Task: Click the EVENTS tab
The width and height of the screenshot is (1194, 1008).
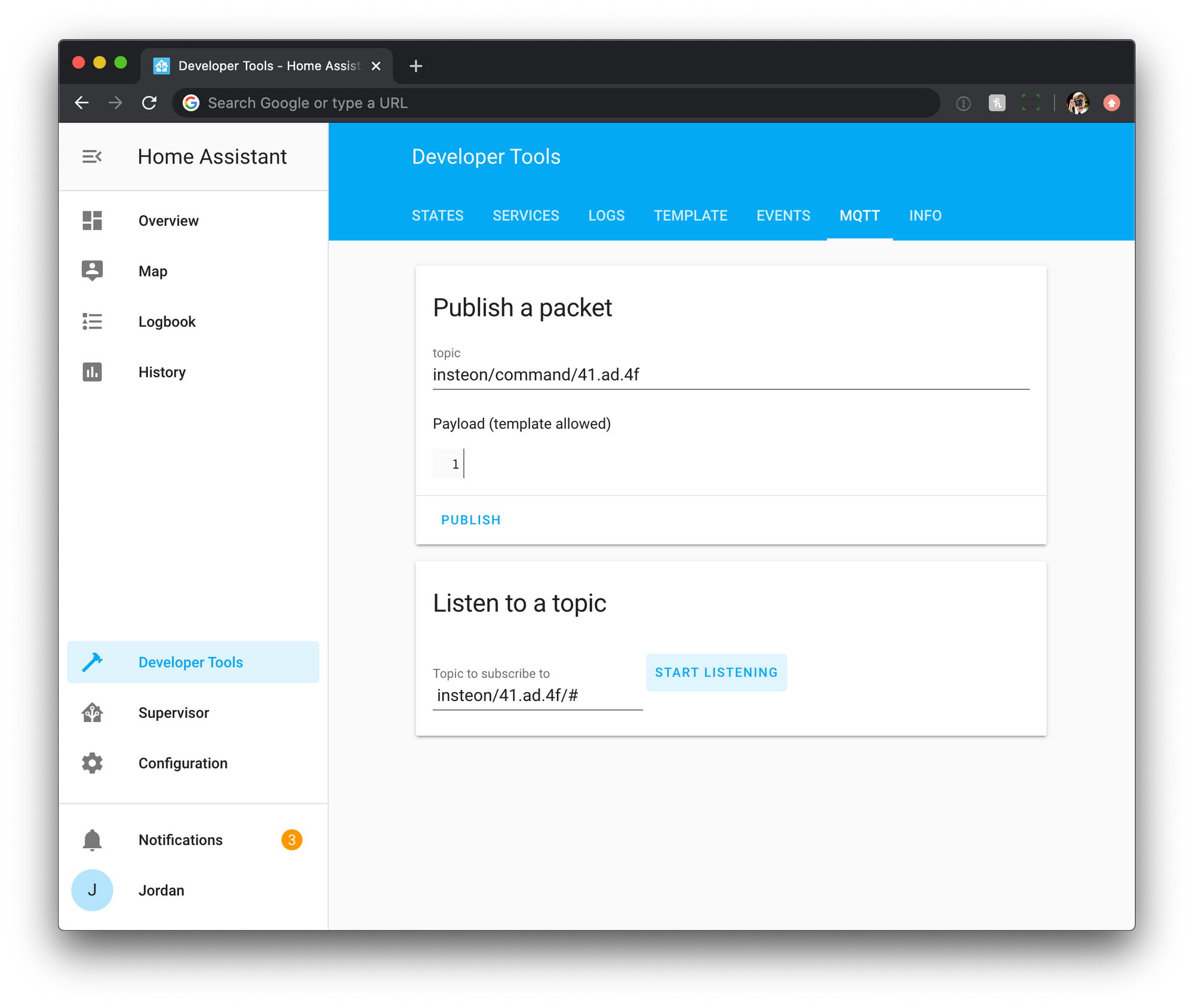Action: pyautogui.click(x=782, y=215)
